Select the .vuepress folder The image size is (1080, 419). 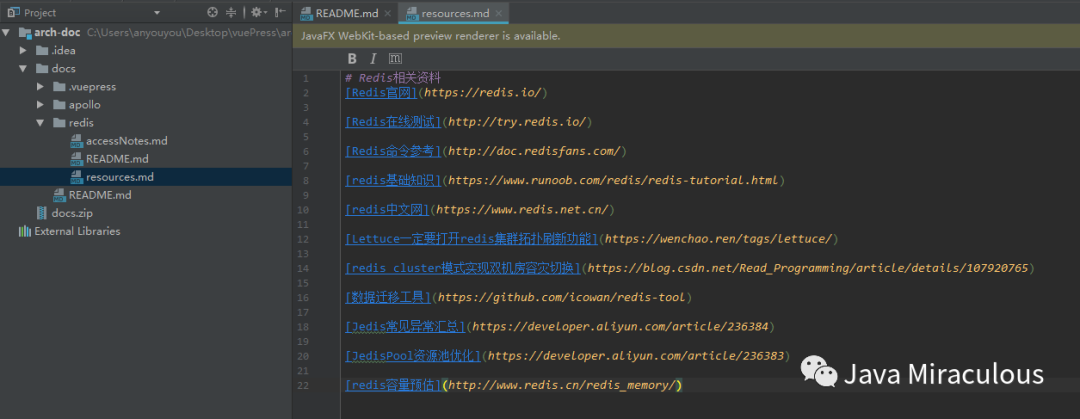coord(92,87)
